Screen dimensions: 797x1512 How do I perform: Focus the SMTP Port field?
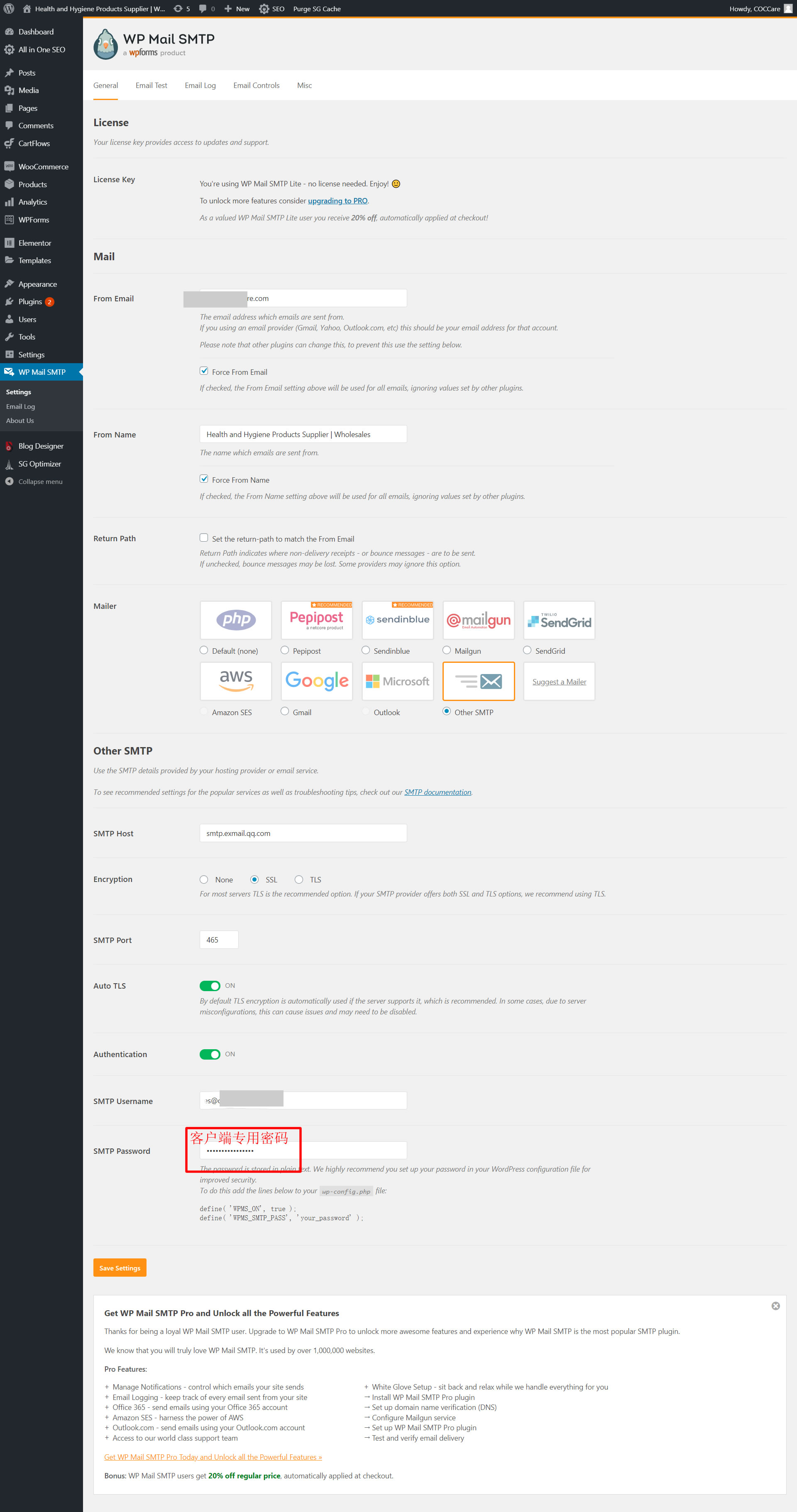219,940
